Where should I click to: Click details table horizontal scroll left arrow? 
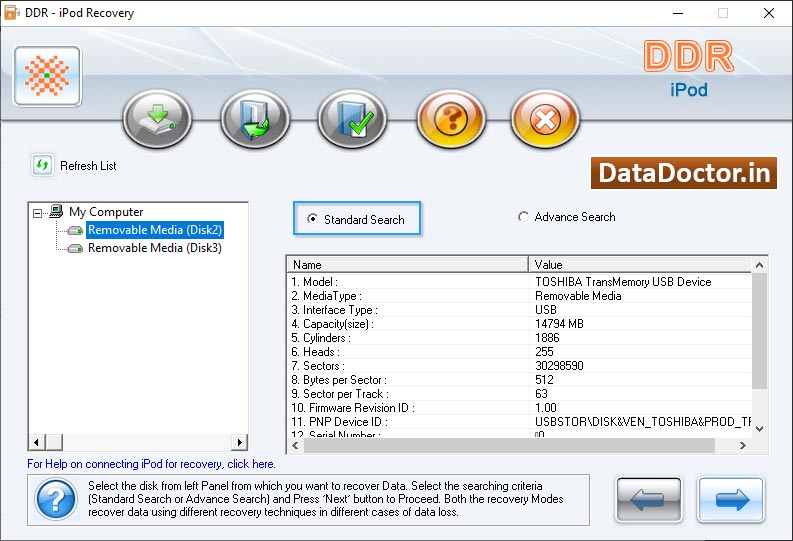(x=295, y=445)
